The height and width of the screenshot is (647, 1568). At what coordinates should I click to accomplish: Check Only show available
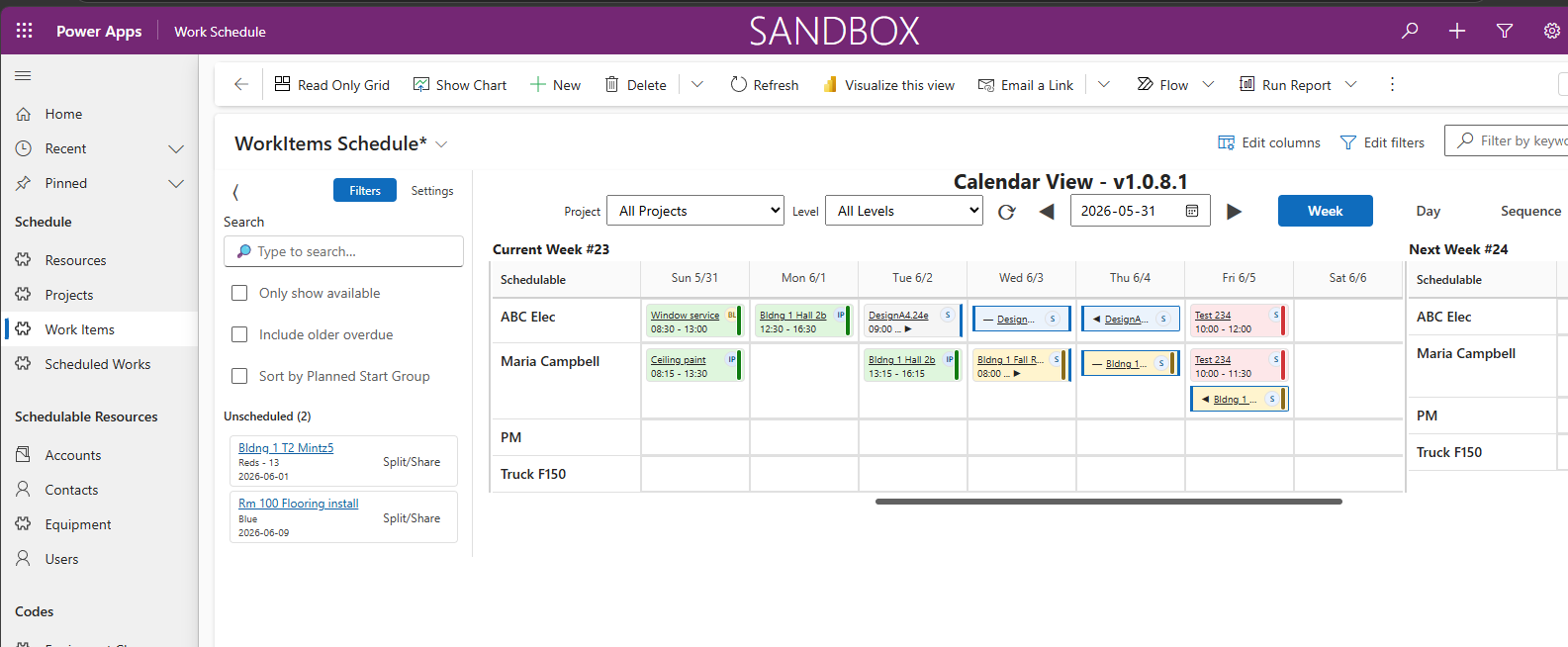(239, 293)
